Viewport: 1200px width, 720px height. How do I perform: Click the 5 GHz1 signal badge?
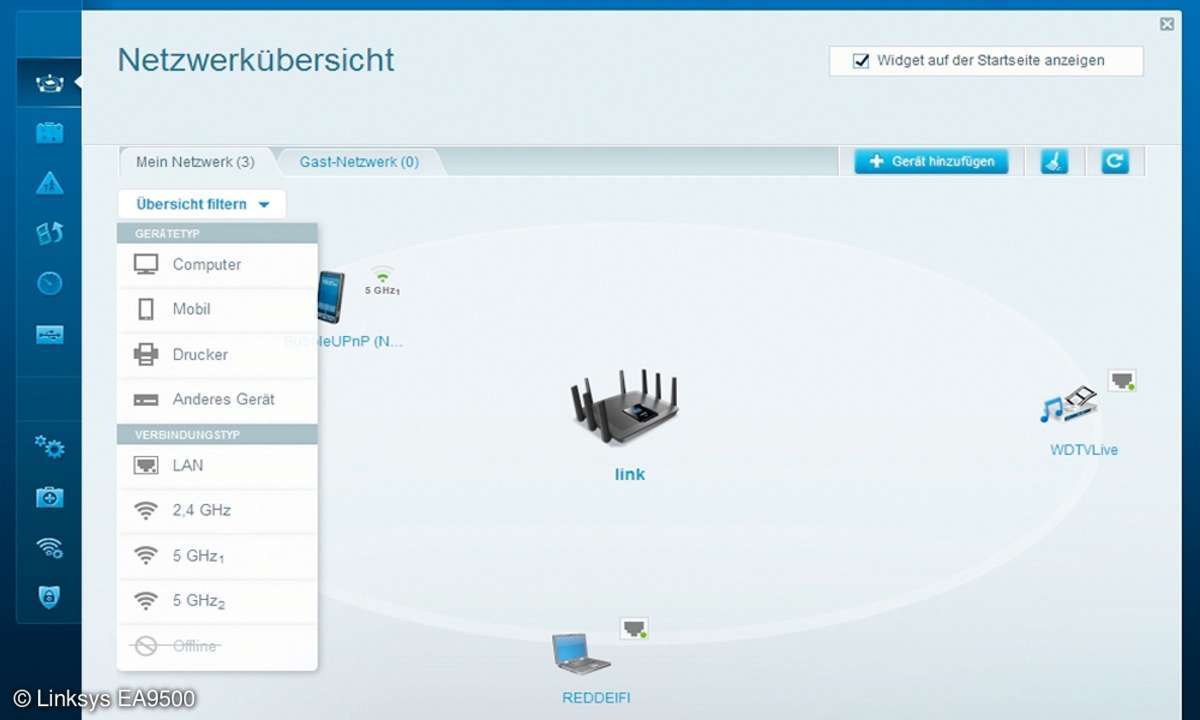382,281
